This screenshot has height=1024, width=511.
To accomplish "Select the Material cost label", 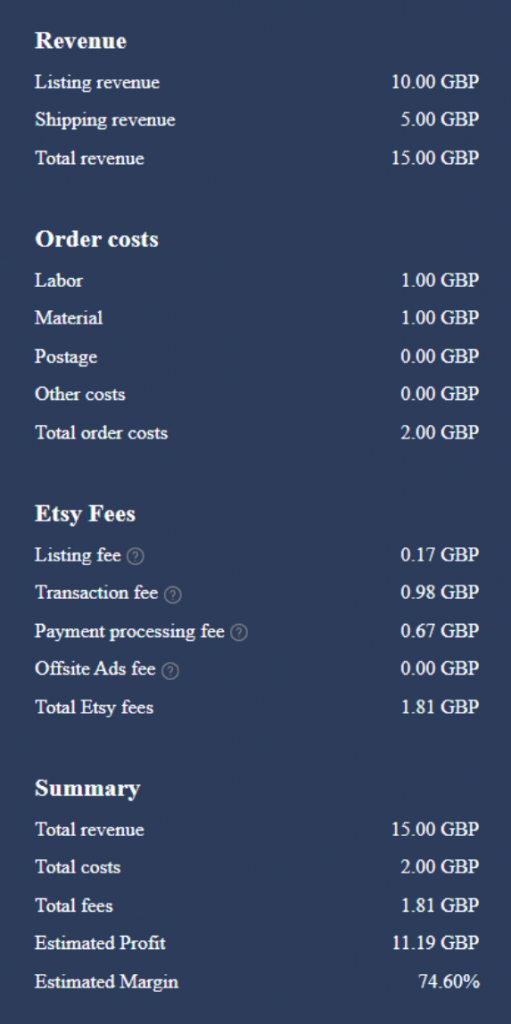I will coord(69,318).
